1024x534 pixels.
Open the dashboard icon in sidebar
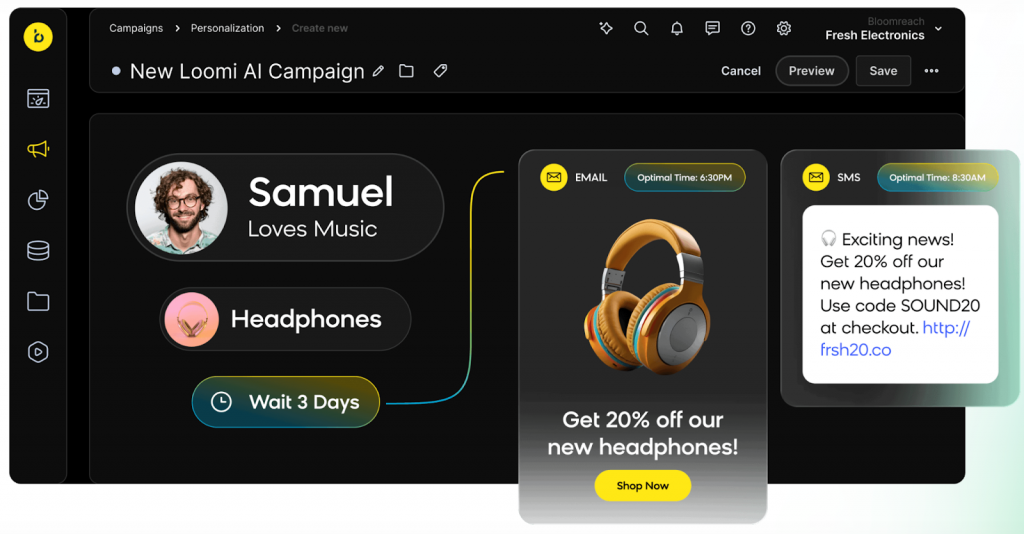point(38,99)
